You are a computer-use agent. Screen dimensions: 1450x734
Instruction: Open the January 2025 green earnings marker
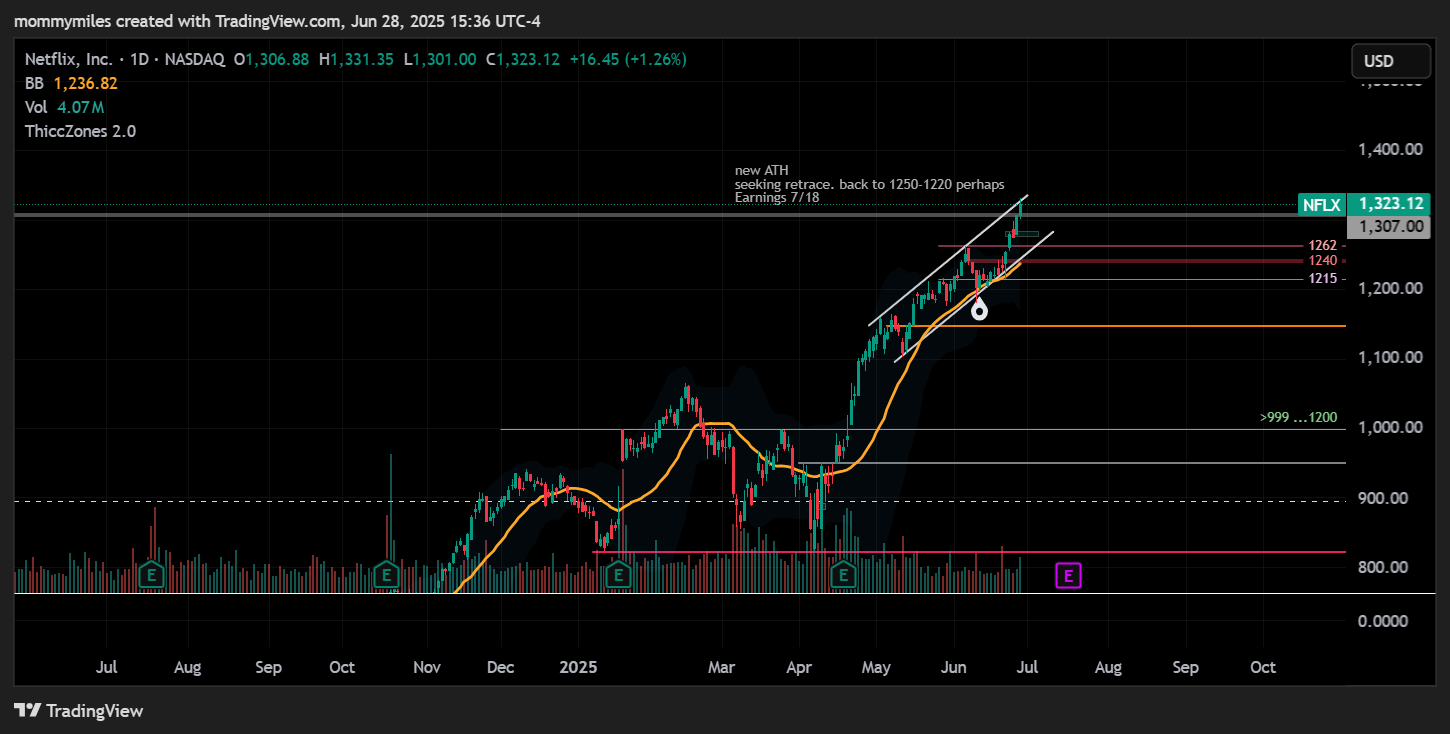(x=619, y=575)
